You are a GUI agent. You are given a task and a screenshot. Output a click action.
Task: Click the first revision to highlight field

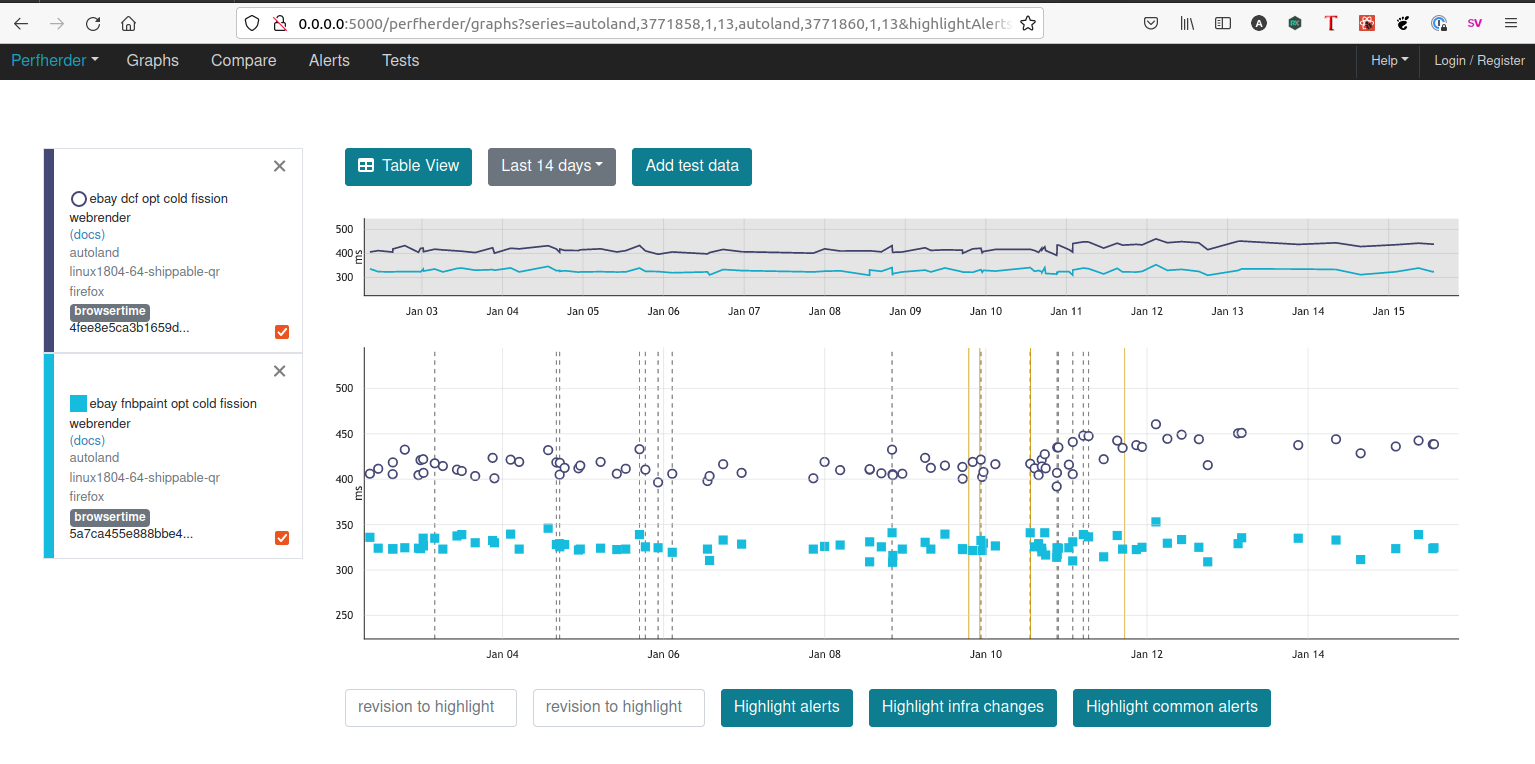431,707
